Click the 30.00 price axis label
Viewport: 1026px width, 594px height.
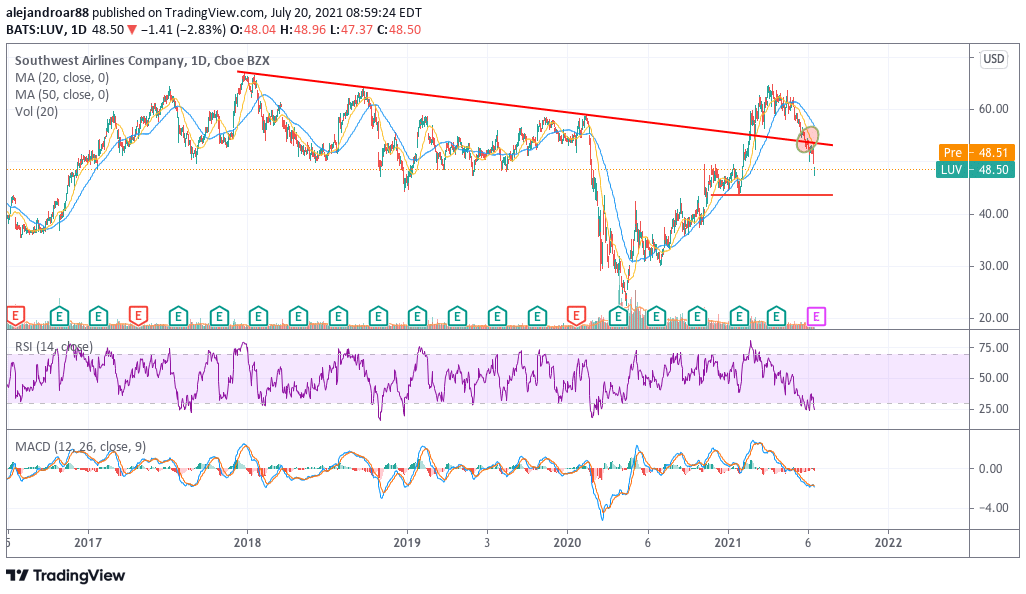click(993, 266)
